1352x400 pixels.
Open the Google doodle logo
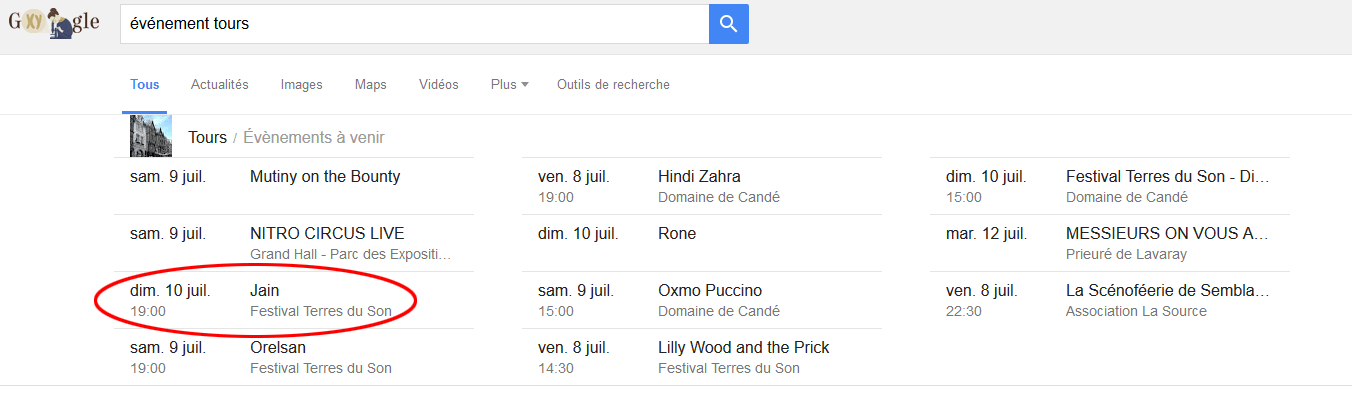click(54, 23)
